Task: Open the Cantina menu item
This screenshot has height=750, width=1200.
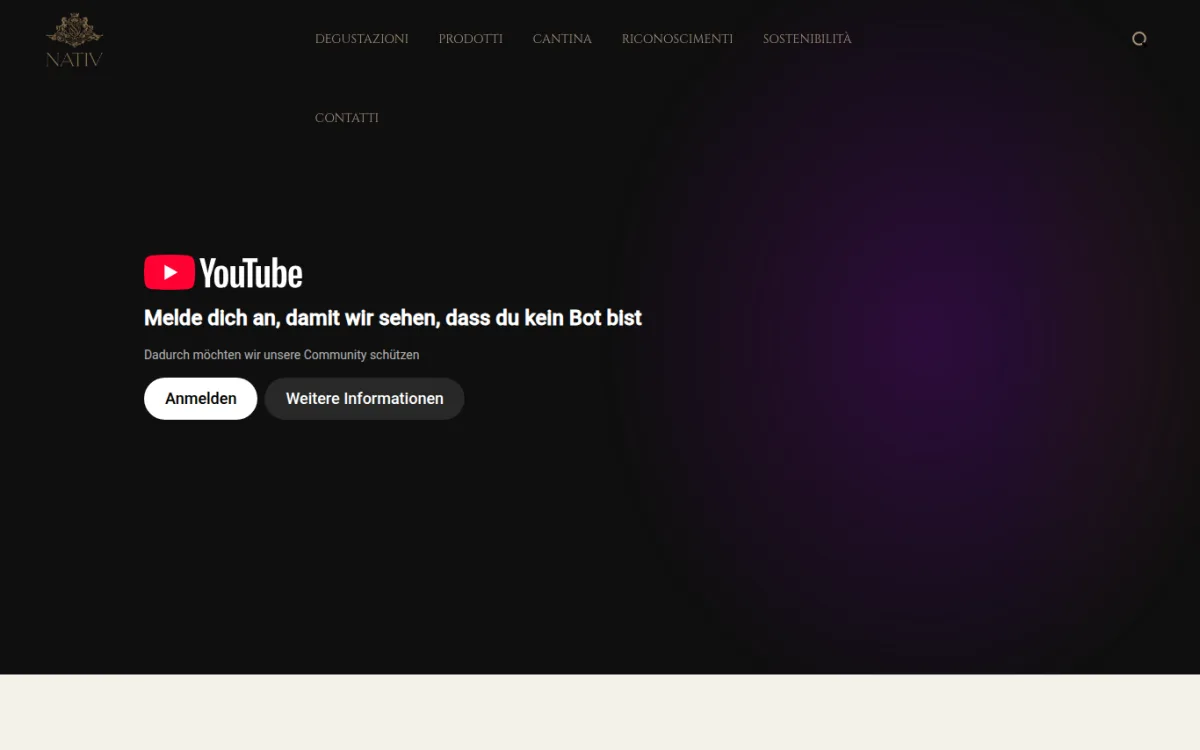Action: 562,39
